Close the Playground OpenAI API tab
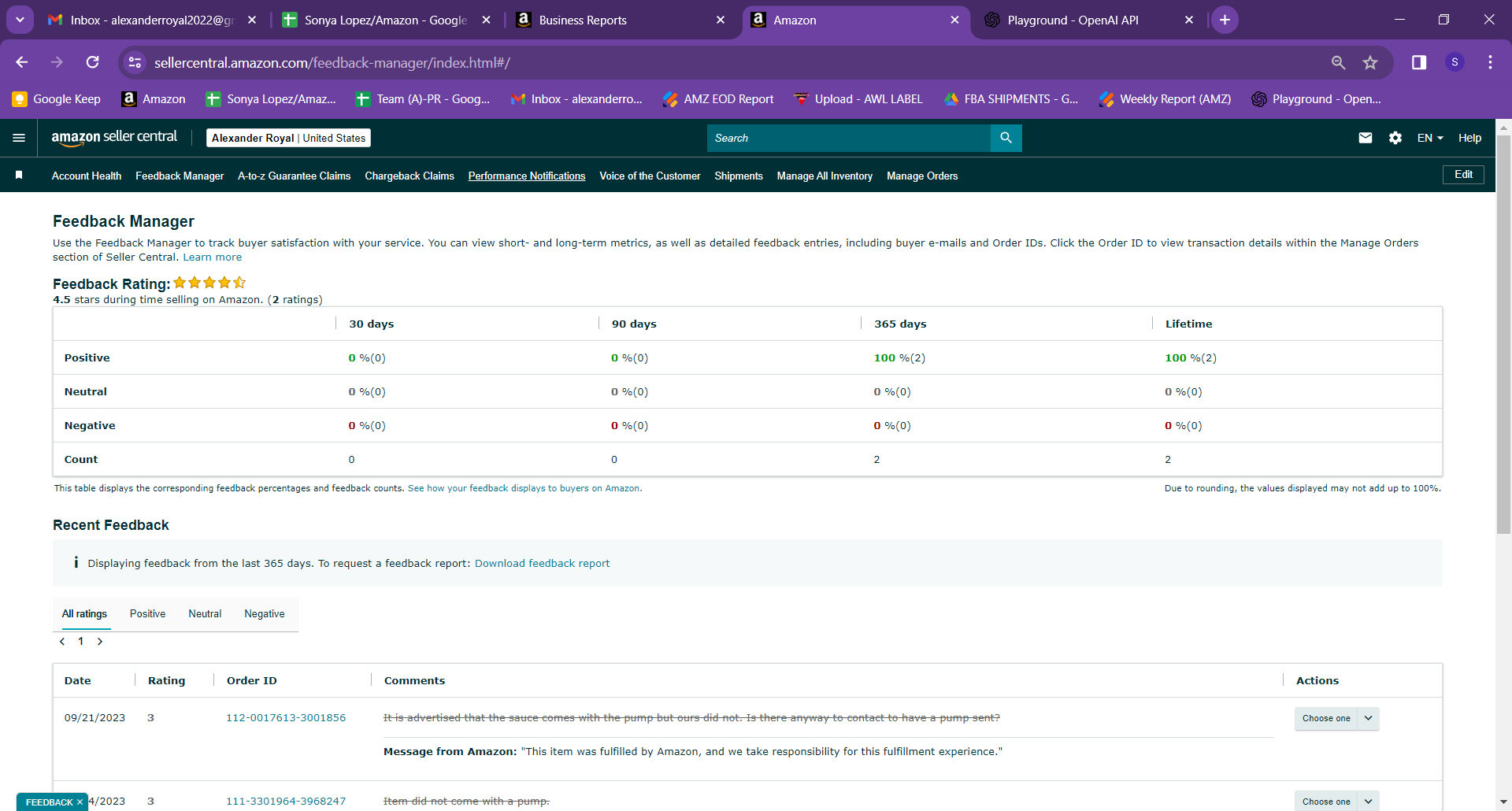 coord(1189,20)
